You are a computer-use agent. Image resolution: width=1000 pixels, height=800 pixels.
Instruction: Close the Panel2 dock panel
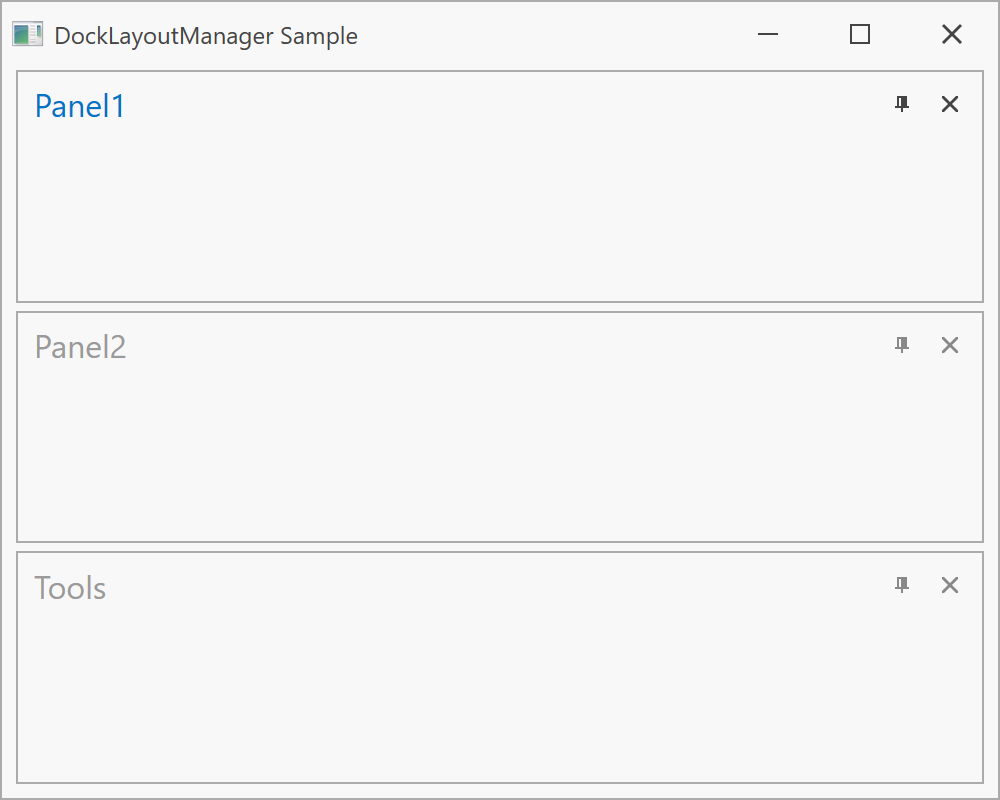point(950,345)
